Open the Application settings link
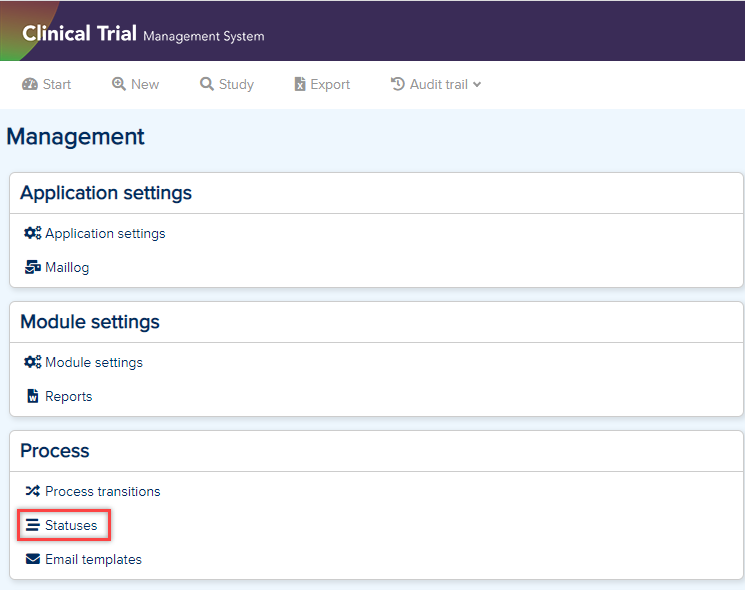Screen dimensions: 745x590 point(105,233)
